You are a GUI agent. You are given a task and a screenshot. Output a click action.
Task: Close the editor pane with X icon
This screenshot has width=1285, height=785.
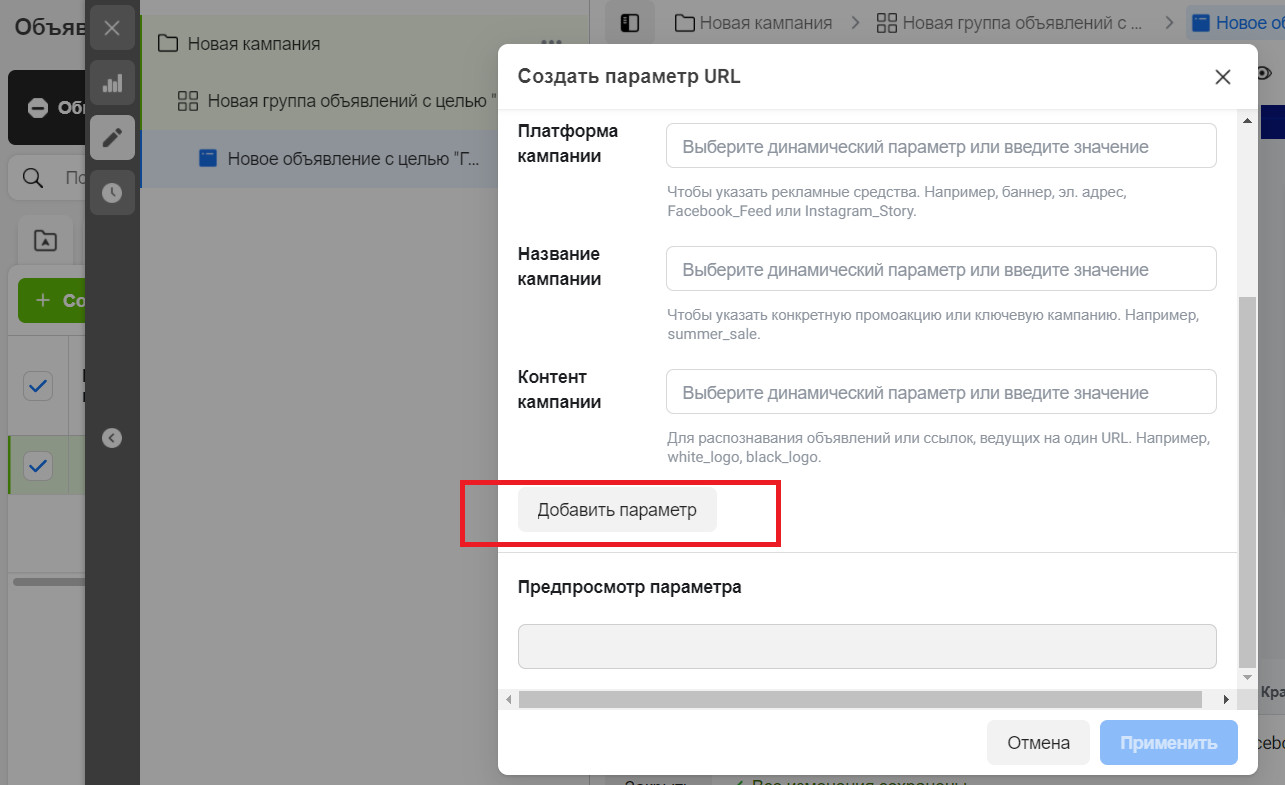tap(112, 28)
